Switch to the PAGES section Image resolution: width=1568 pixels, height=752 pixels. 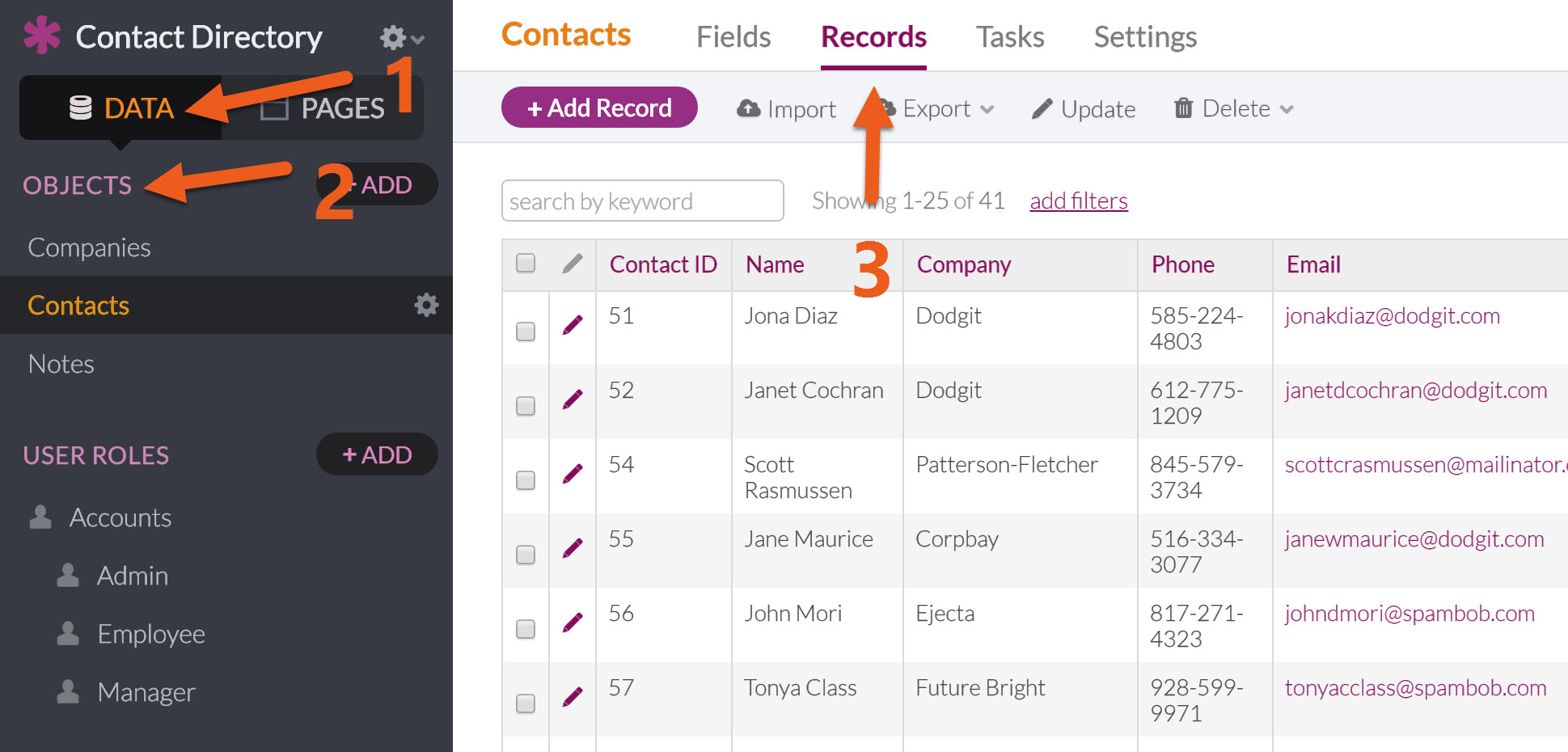323,108
